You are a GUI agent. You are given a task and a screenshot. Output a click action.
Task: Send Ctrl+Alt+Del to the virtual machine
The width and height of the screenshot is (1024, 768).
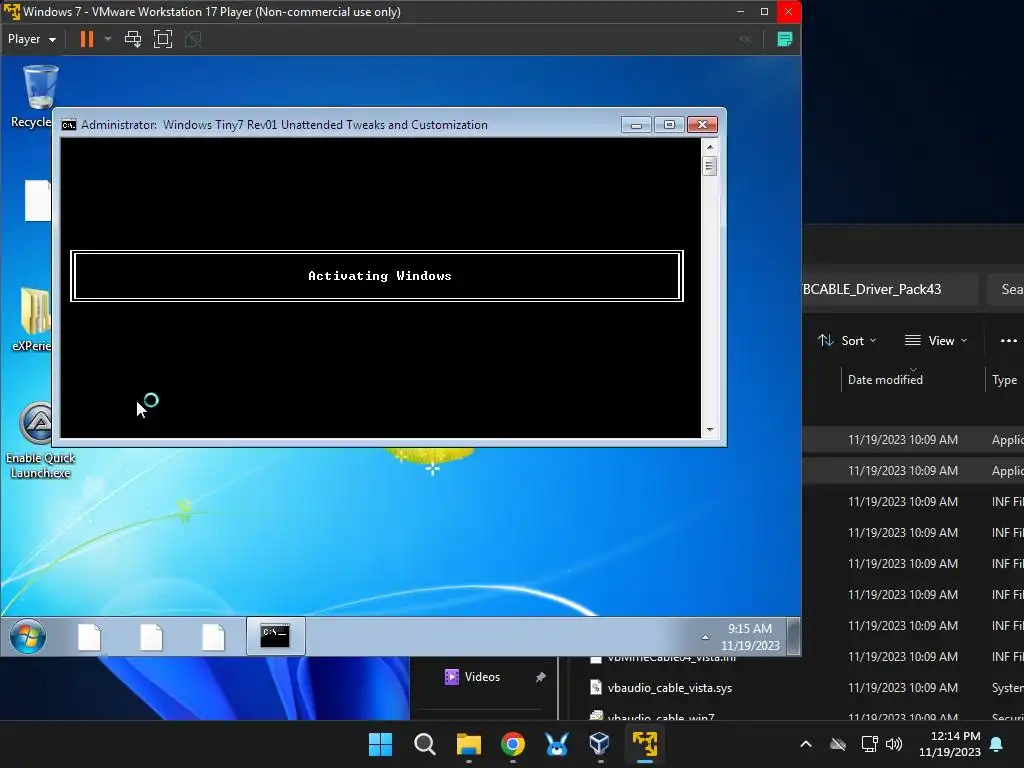(x=133, y=39)
